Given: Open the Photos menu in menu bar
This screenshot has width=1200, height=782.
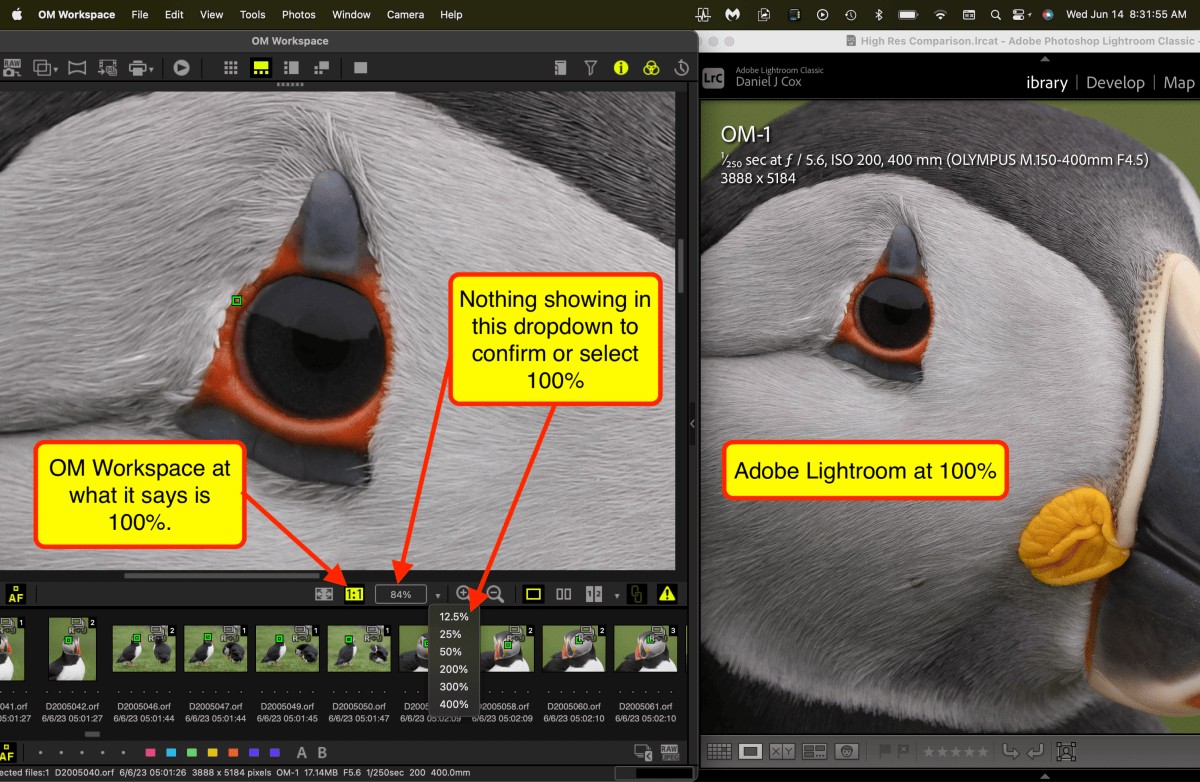Looking at the screenshot, I should coord(298,15).
